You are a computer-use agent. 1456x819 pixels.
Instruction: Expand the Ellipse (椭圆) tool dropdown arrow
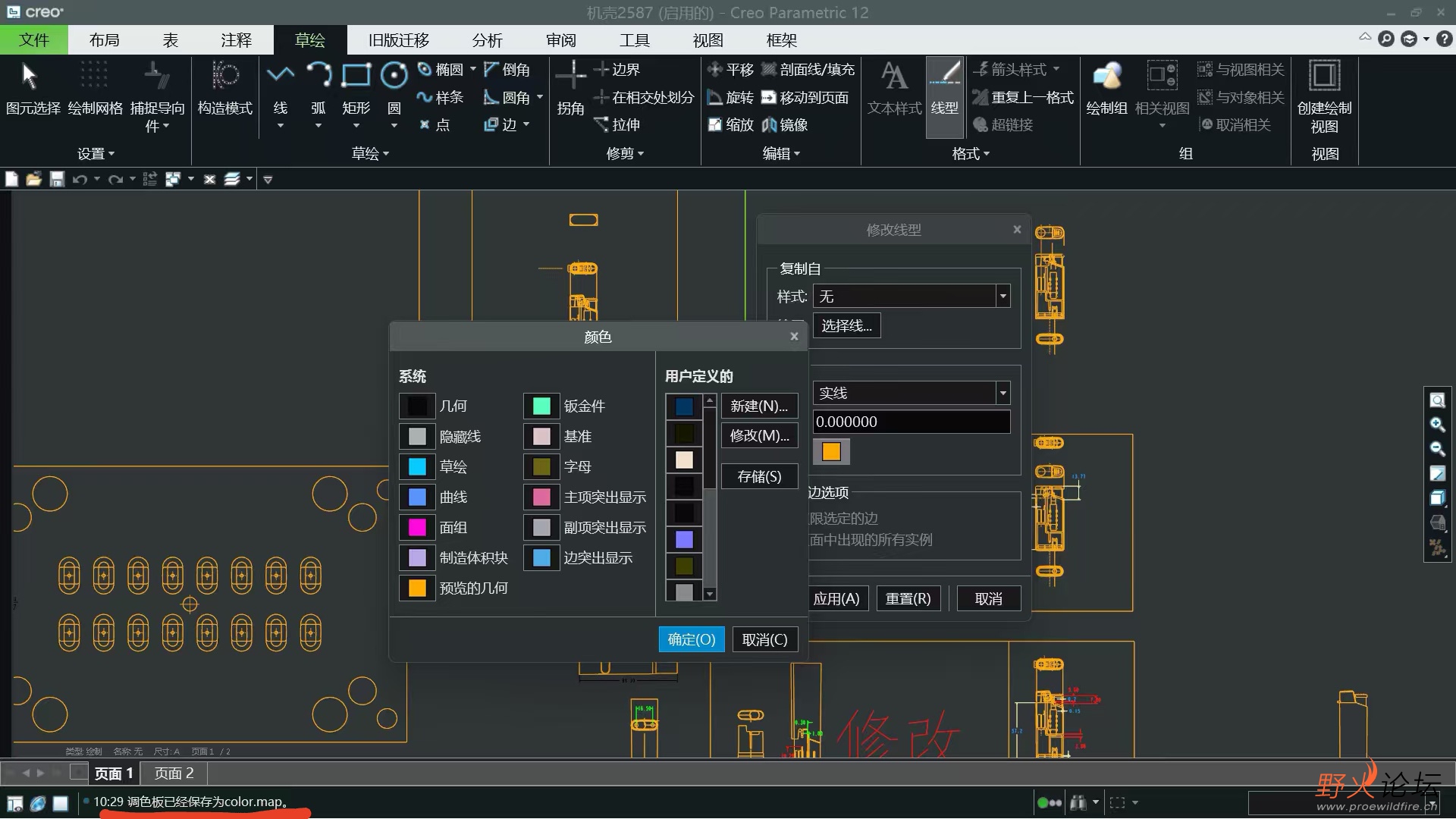[473, 69]
